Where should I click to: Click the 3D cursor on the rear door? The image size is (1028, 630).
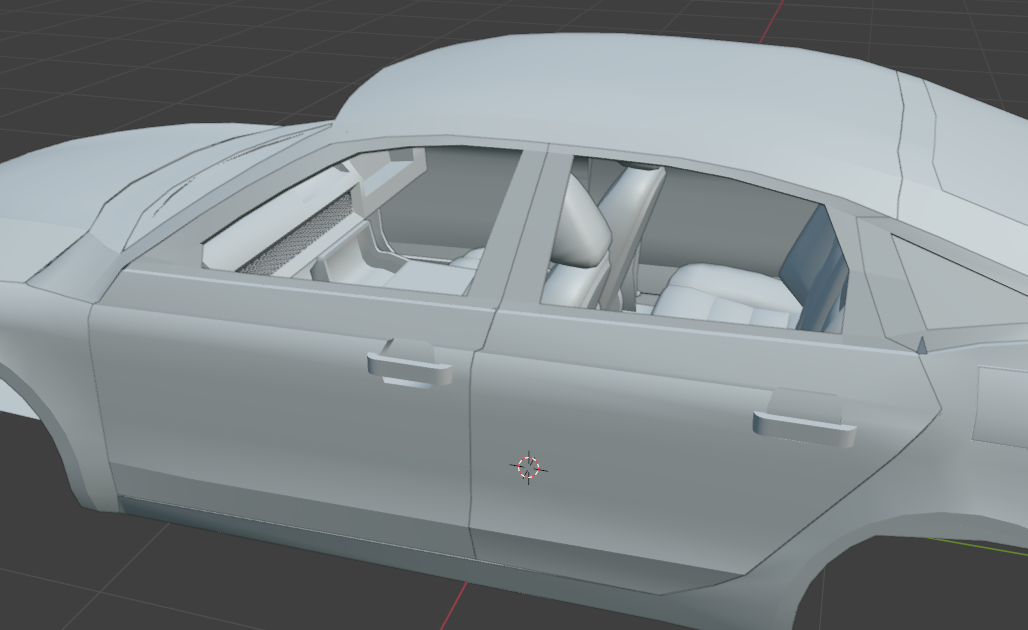[x=528, y=467]
